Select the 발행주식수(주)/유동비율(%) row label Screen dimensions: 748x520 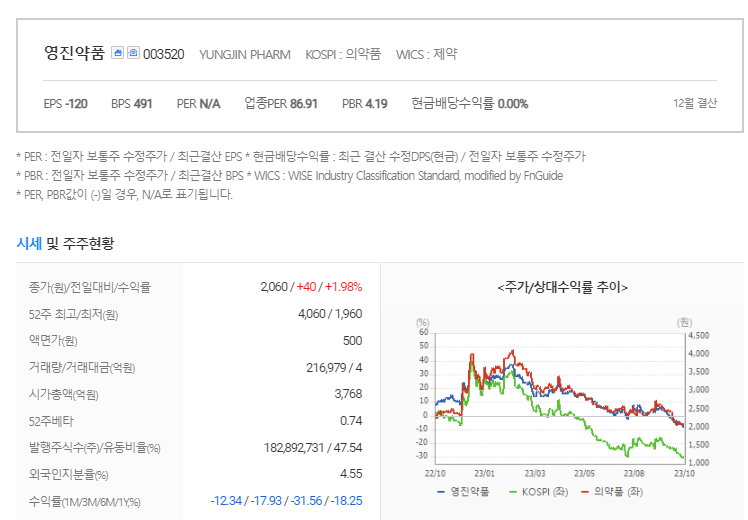[x=94, y=448]
